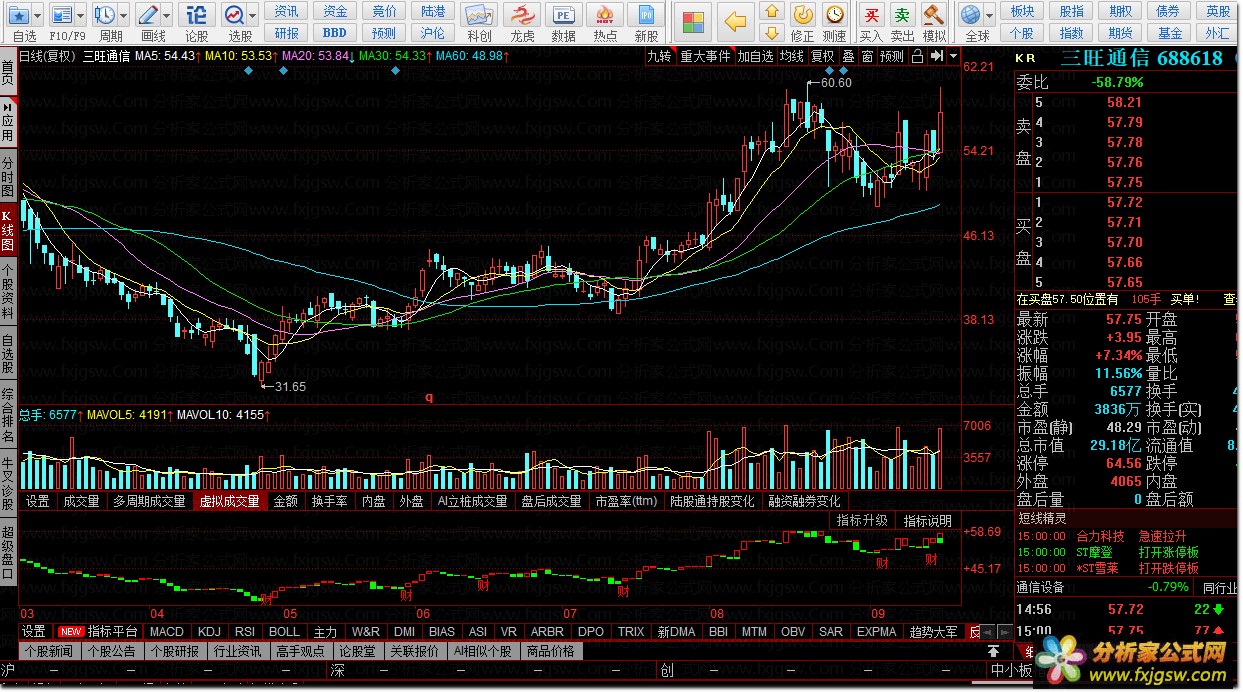
Task: Open the 选股 stock screener icon
Action: (x=235, y=14)
